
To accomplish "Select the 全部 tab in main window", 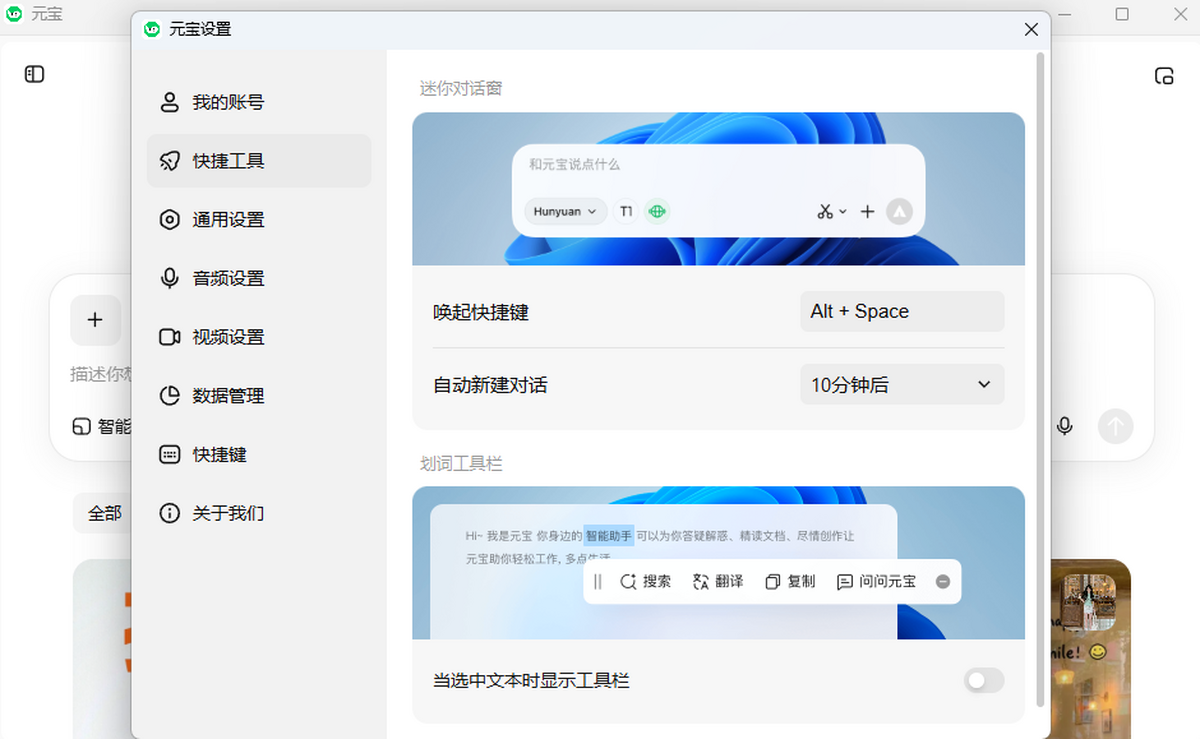I will (x=104, y=513).
